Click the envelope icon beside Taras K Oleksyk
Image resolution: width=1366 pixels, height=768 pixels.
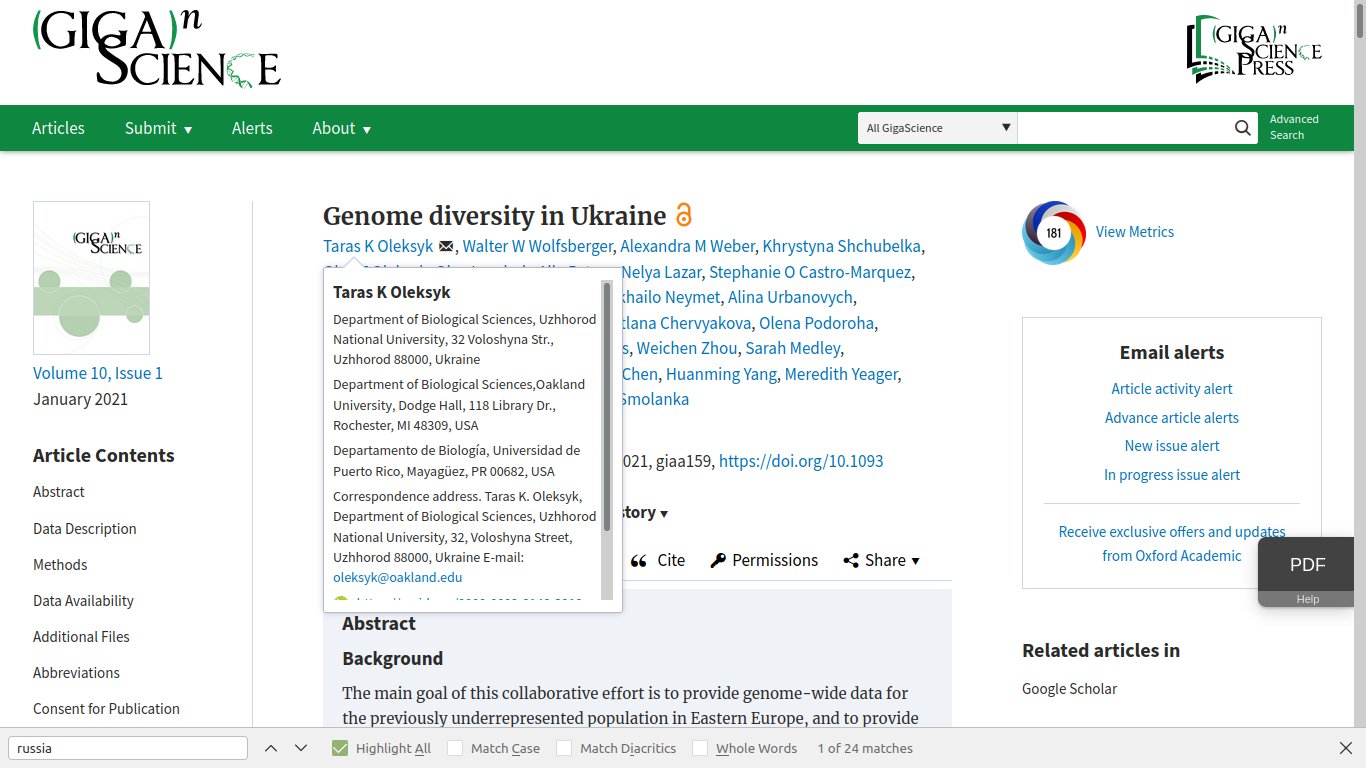pos(446,246)
